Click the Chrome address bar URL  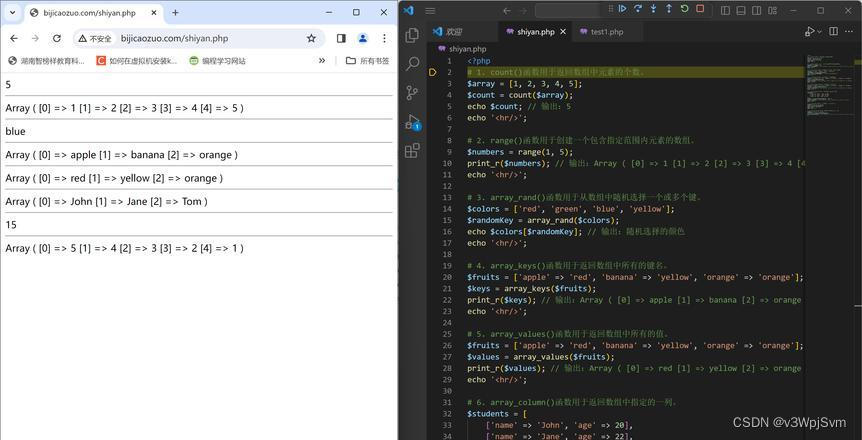click(x=174, y=38)
